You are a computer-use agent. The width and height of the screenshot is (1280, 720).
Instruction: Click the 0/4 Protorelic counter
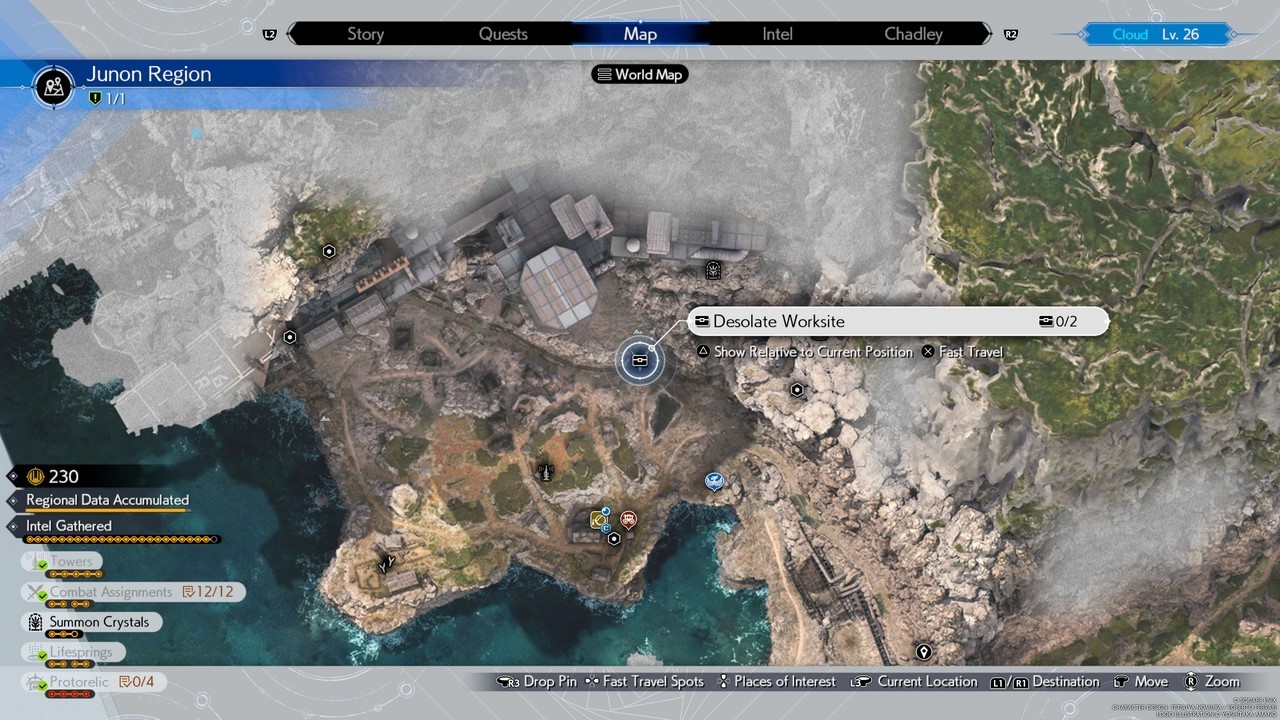(x=137, y=682)
